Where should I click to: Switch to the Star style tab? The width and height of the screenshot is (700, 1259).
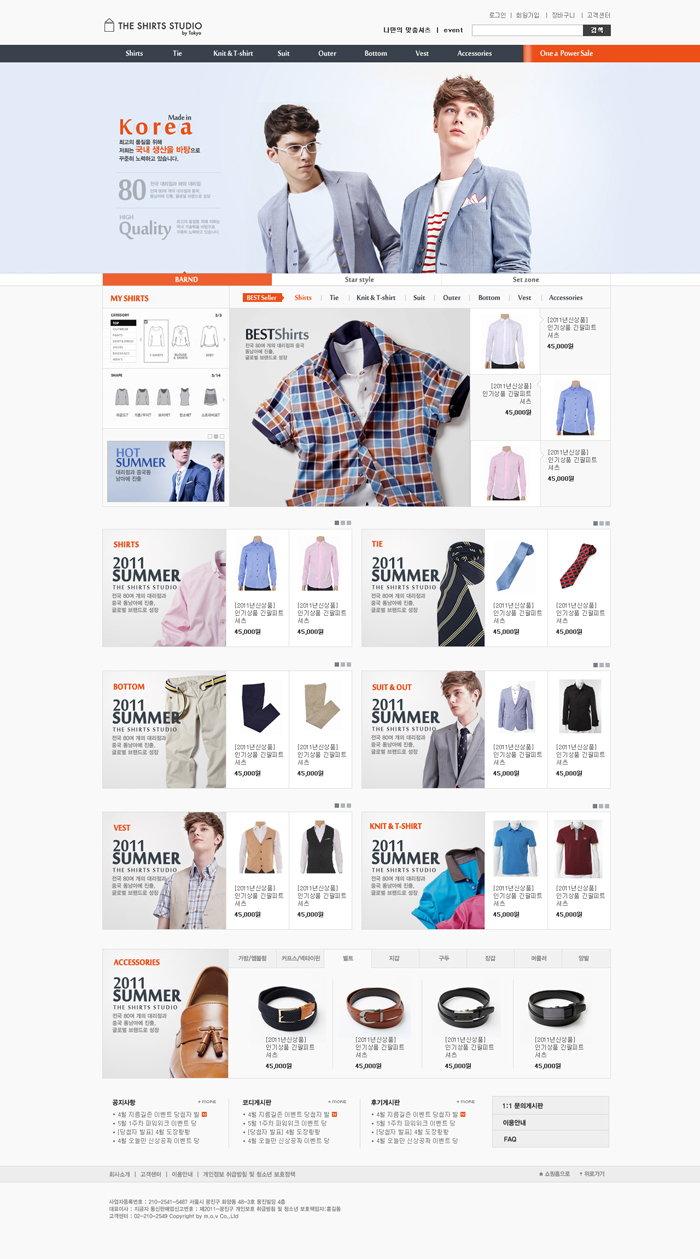click(x=359, y=280)
